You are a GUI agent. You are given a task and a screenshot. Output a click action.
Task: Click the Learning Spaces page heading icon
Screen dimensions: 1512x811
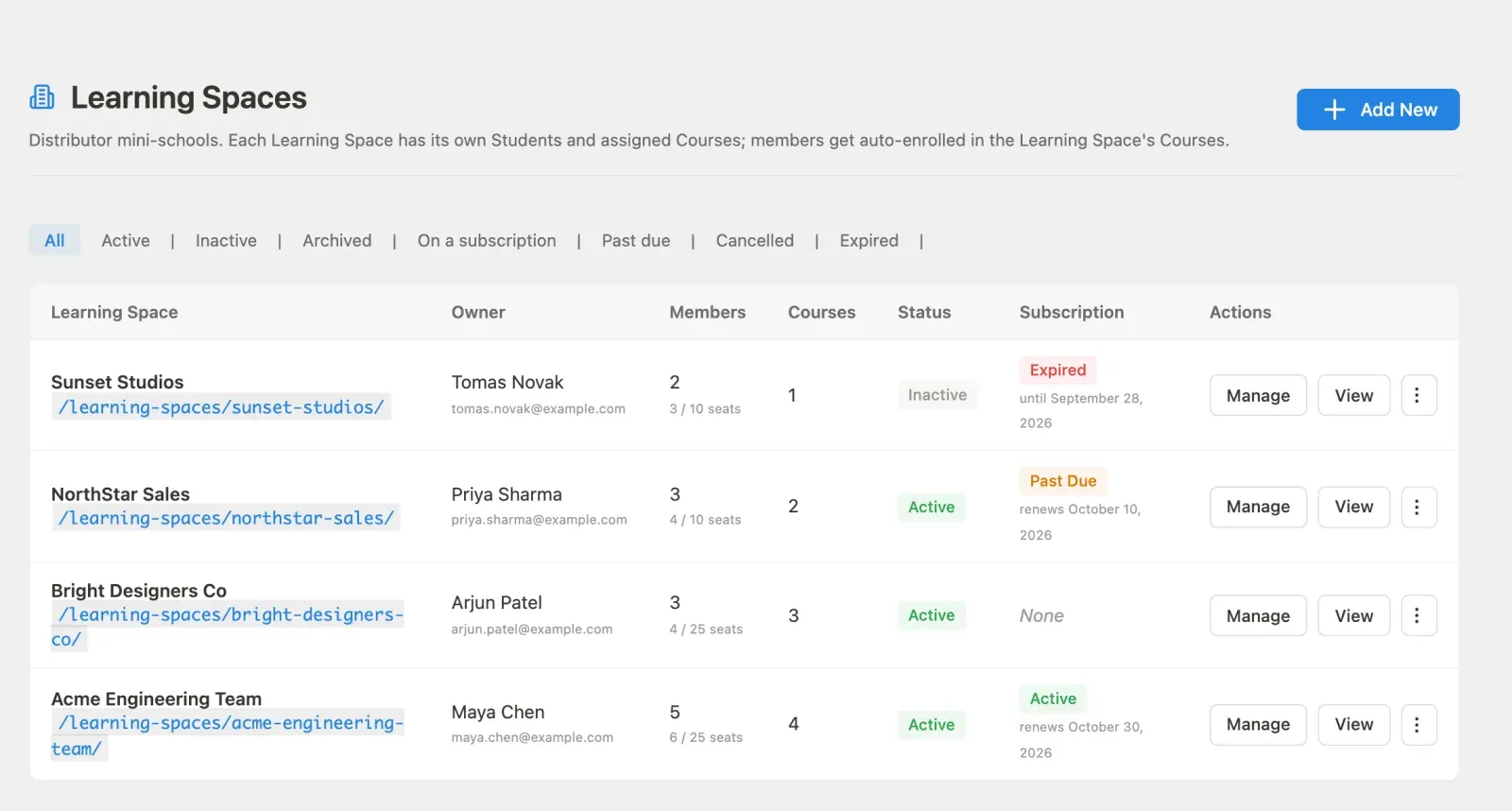(42, 97)
